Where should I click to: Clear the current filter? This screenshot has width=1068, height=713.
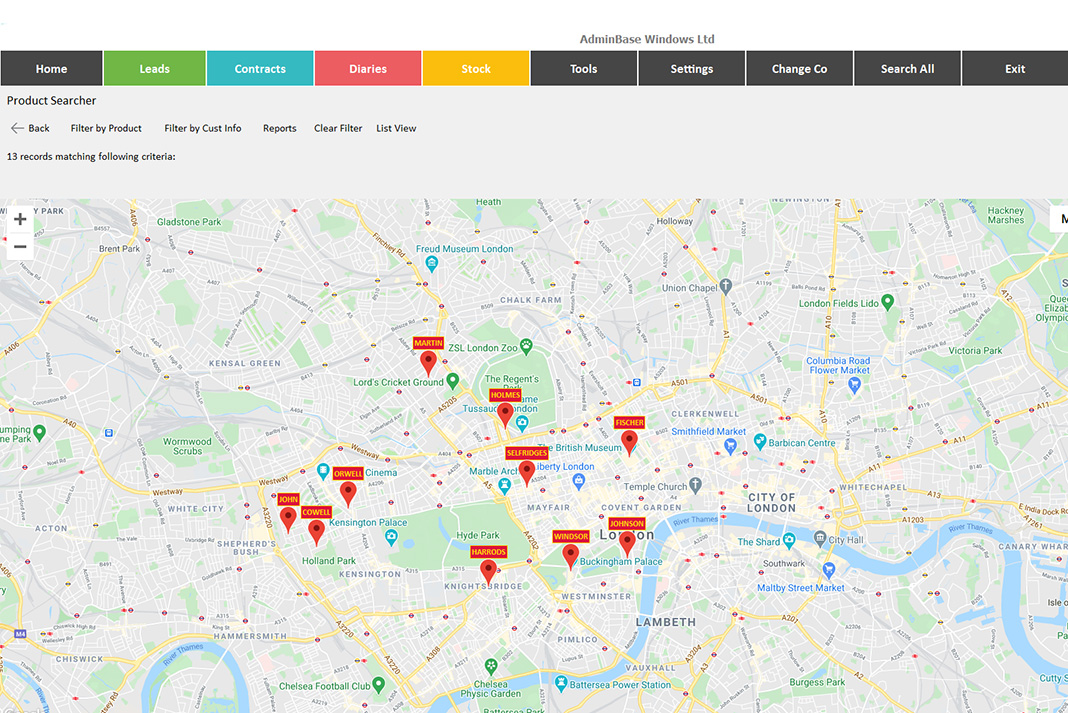pos(337,128)
